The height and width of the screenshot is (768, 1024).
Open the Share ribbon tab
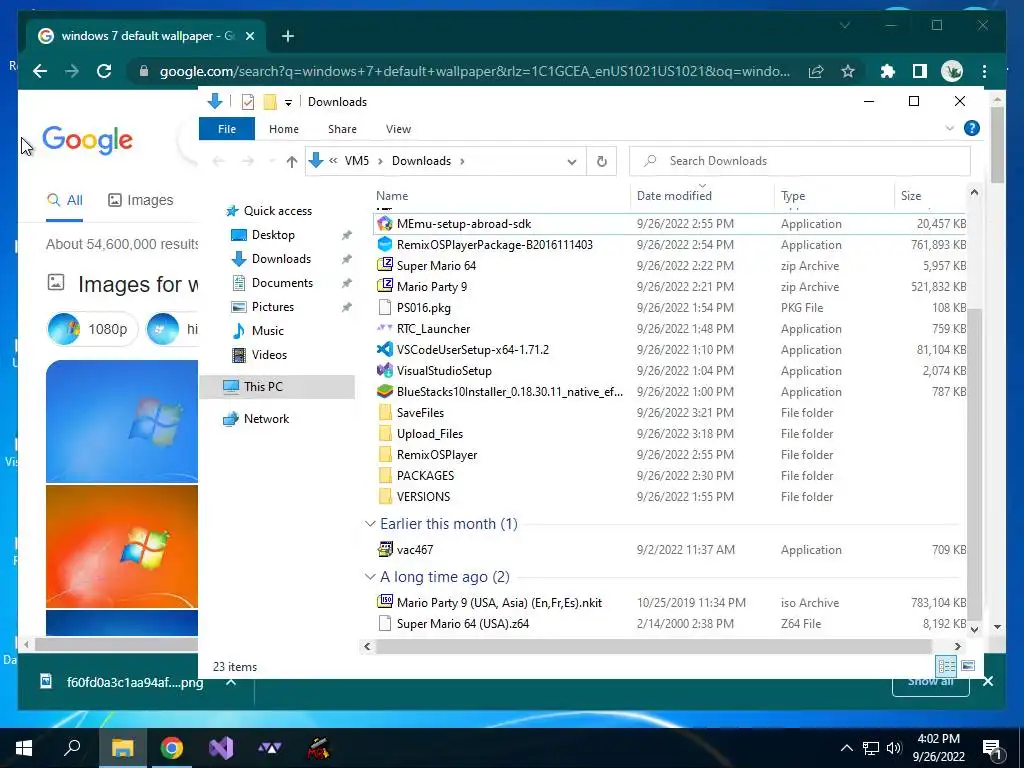342,129
